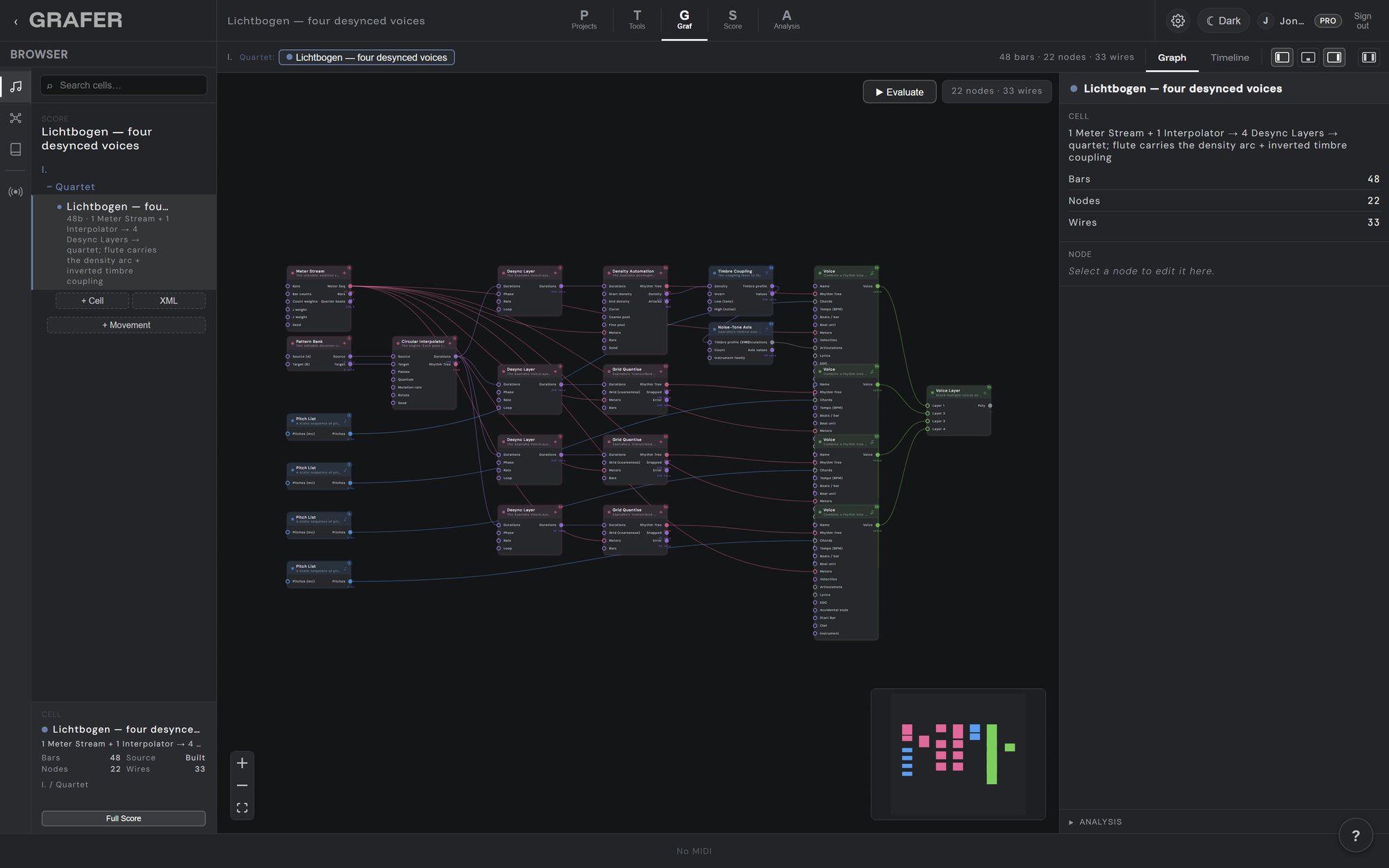Toggle the right panel layout
Viewport: 1389px width, 868px height.
click(x=1334, y=58)
